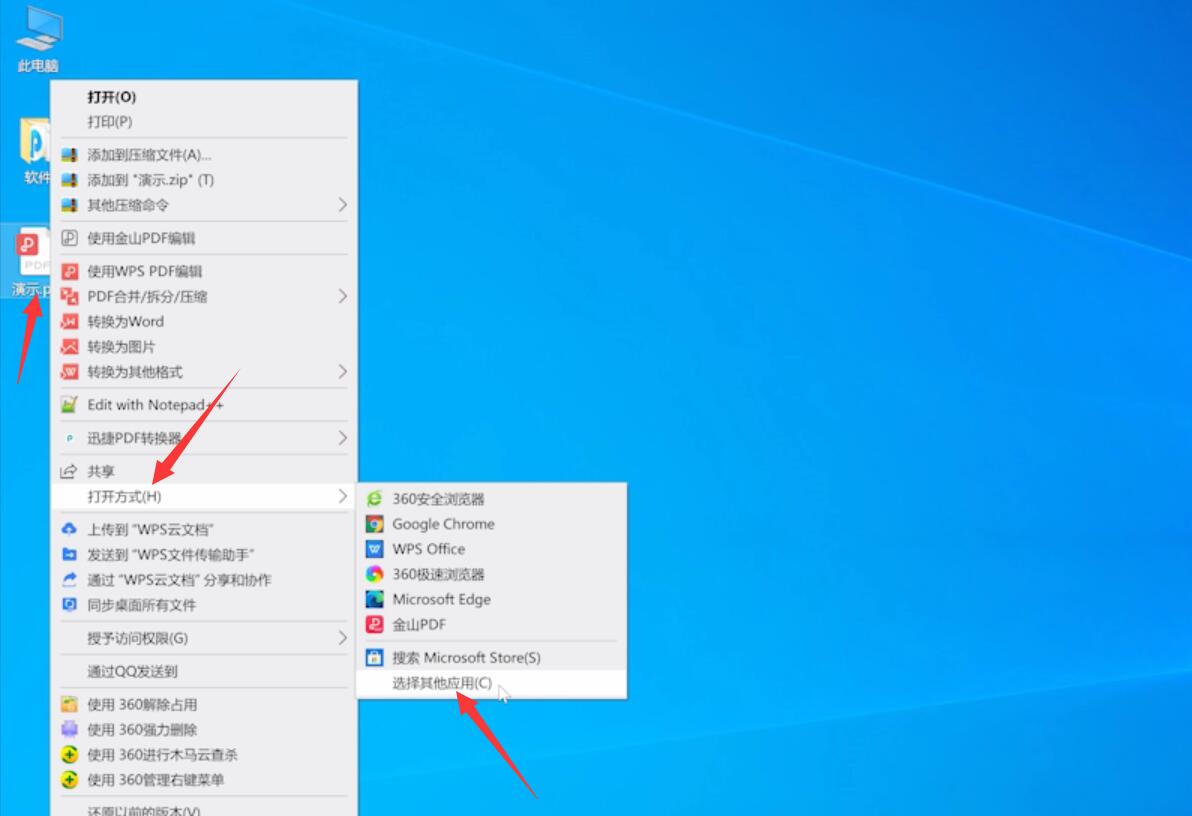Click the 金山PDF icon in submenu
The image size is (1192, 816).
(374, 624)
